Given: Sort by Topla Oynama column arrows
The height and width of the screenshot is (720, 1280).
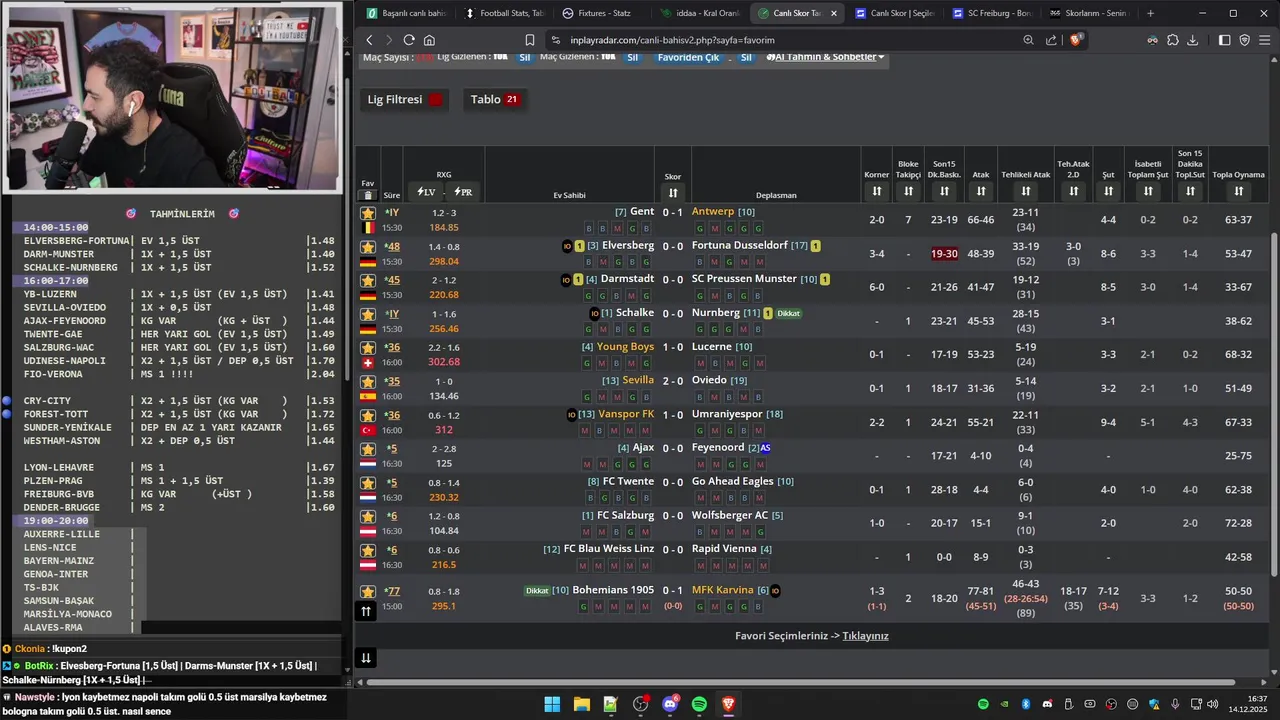Looking at the screenshot, I should (x=1239, y=191).
